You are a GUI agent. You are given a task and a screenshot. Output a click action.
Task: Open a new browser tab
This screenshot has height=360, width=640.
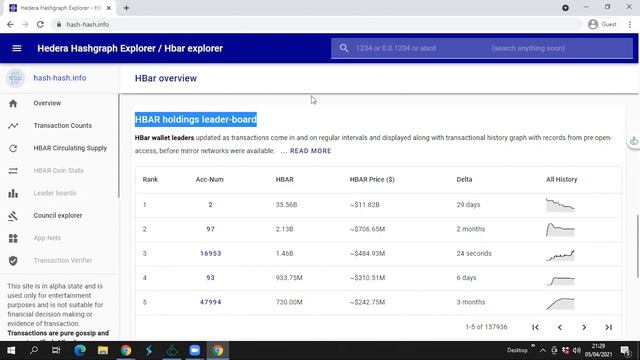126,8
